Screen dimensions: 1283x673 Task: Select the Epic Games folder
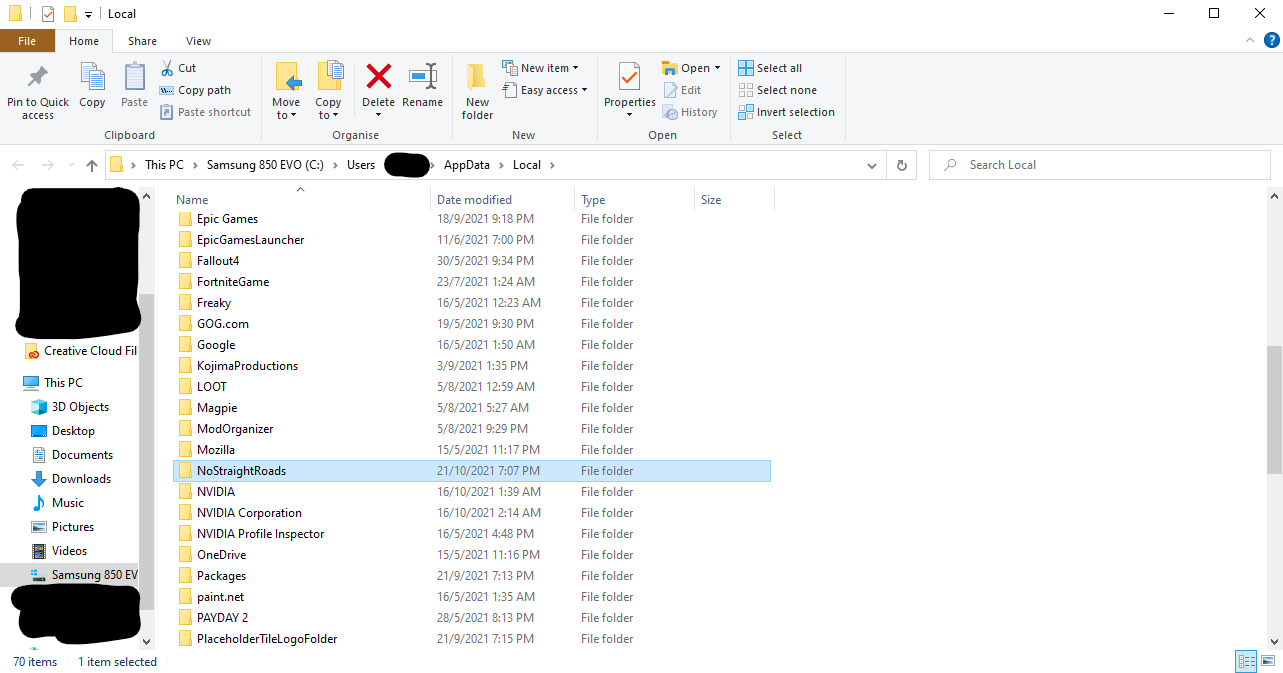click(472, 219)
